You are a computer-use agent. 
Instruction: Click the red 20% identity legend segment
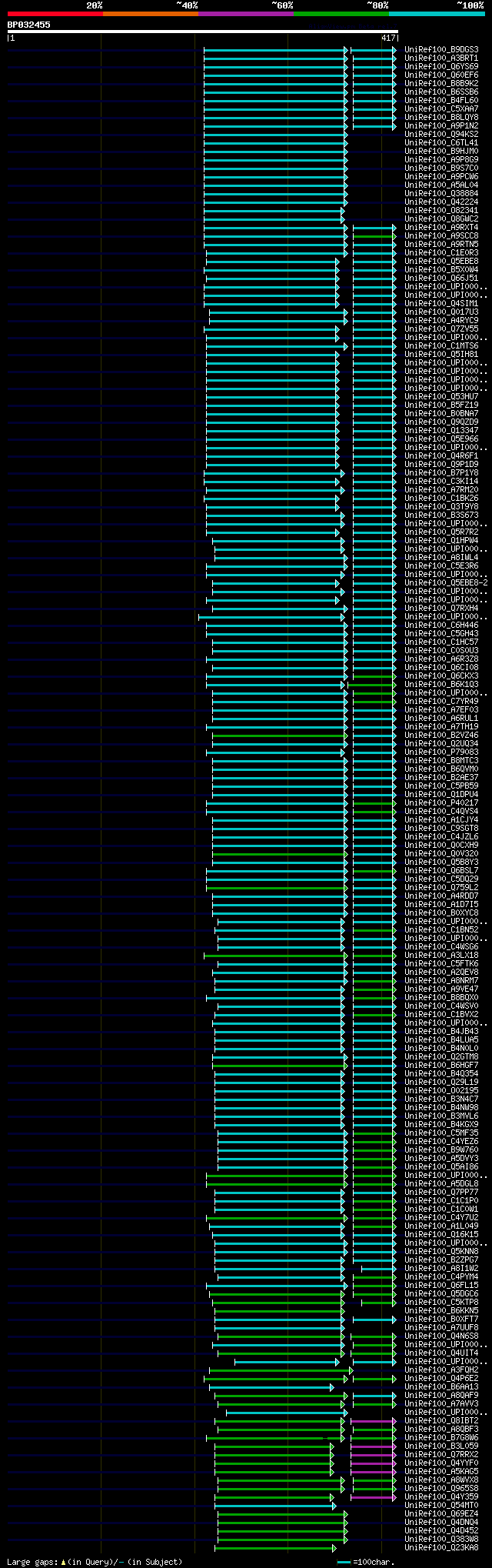pyautogui.click(x=55, y=14)
